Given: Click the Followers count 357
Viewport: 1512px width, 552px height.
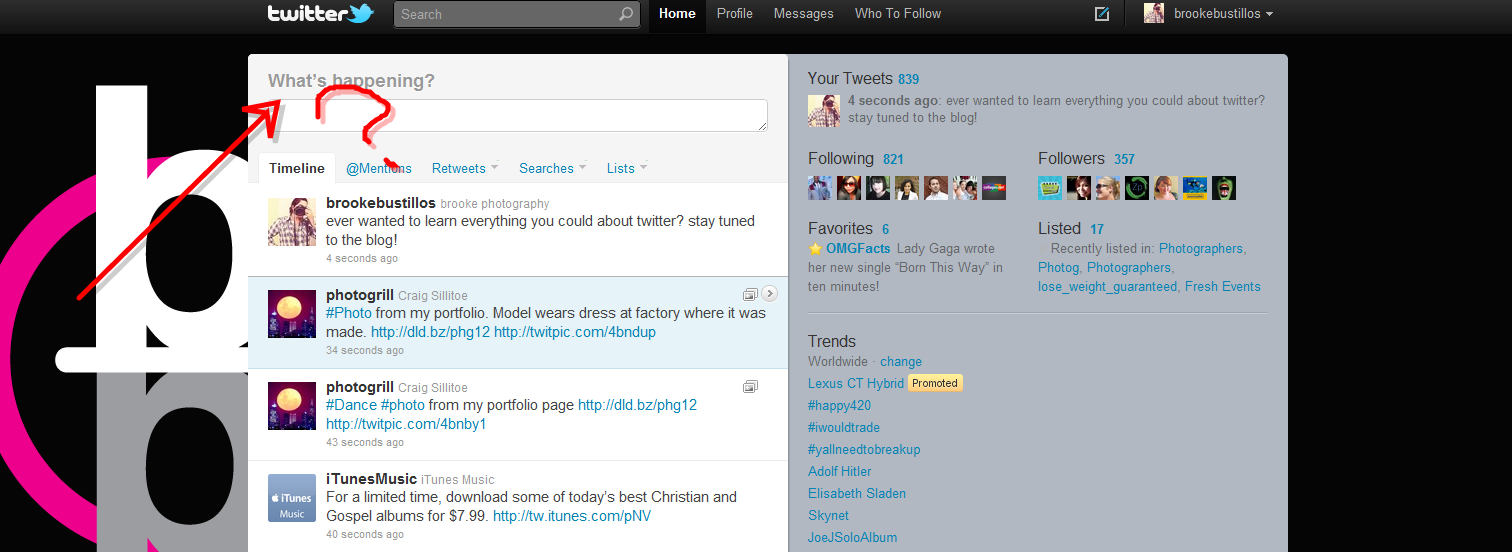Looking at the screenshot, I should click(1124, 159).
